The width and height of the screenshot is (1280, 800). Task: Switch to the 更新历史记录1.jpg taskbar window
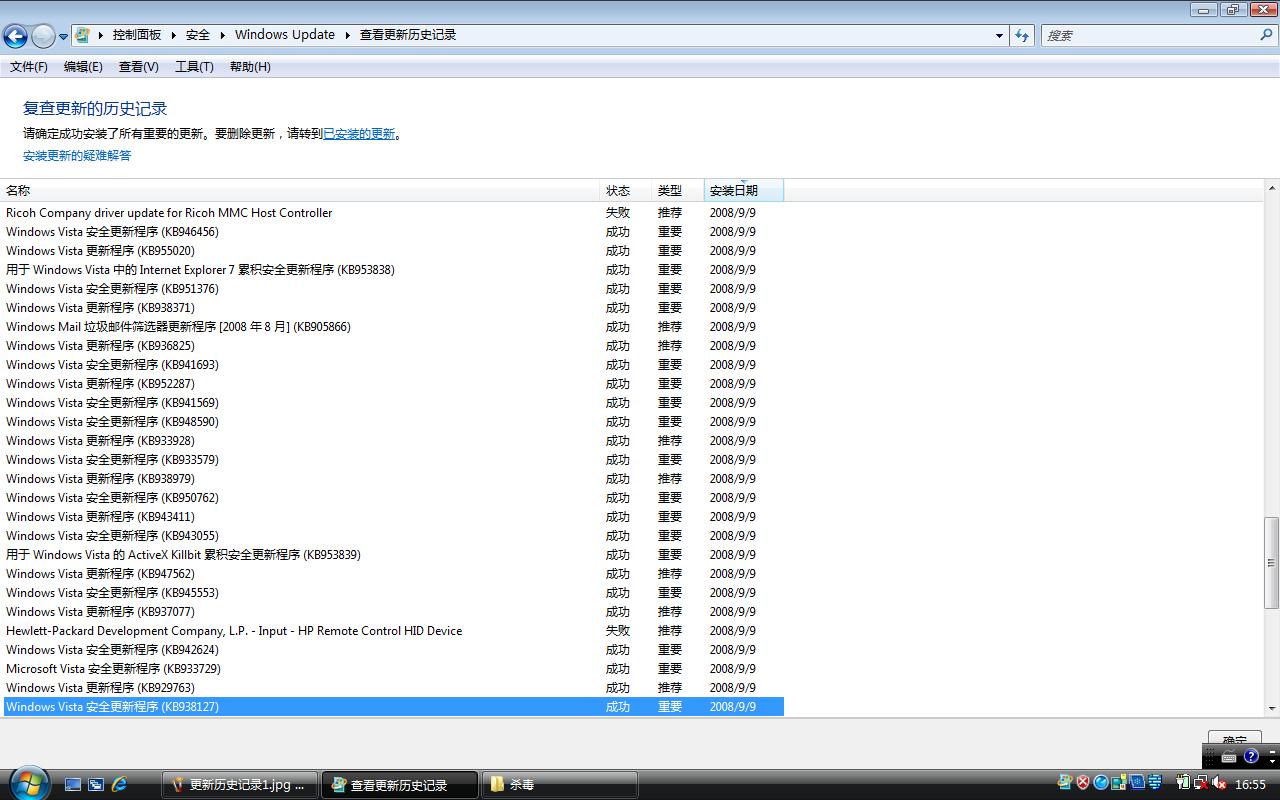[240, 785]
